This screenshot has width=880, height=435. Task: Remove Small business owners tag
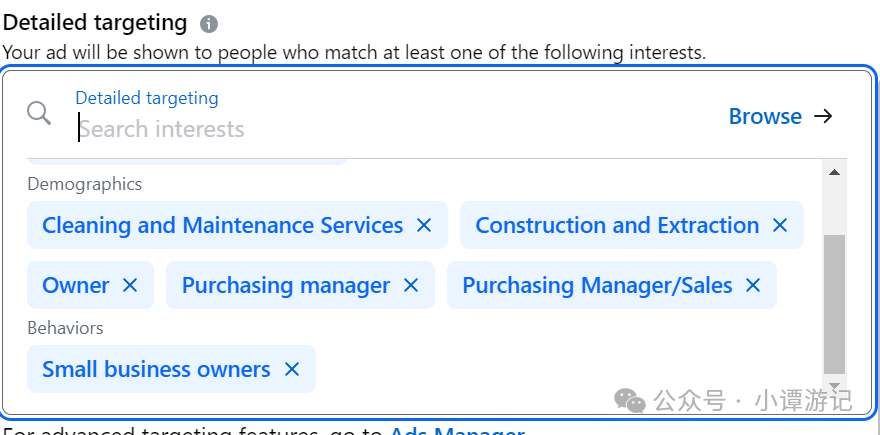point(292,369)
